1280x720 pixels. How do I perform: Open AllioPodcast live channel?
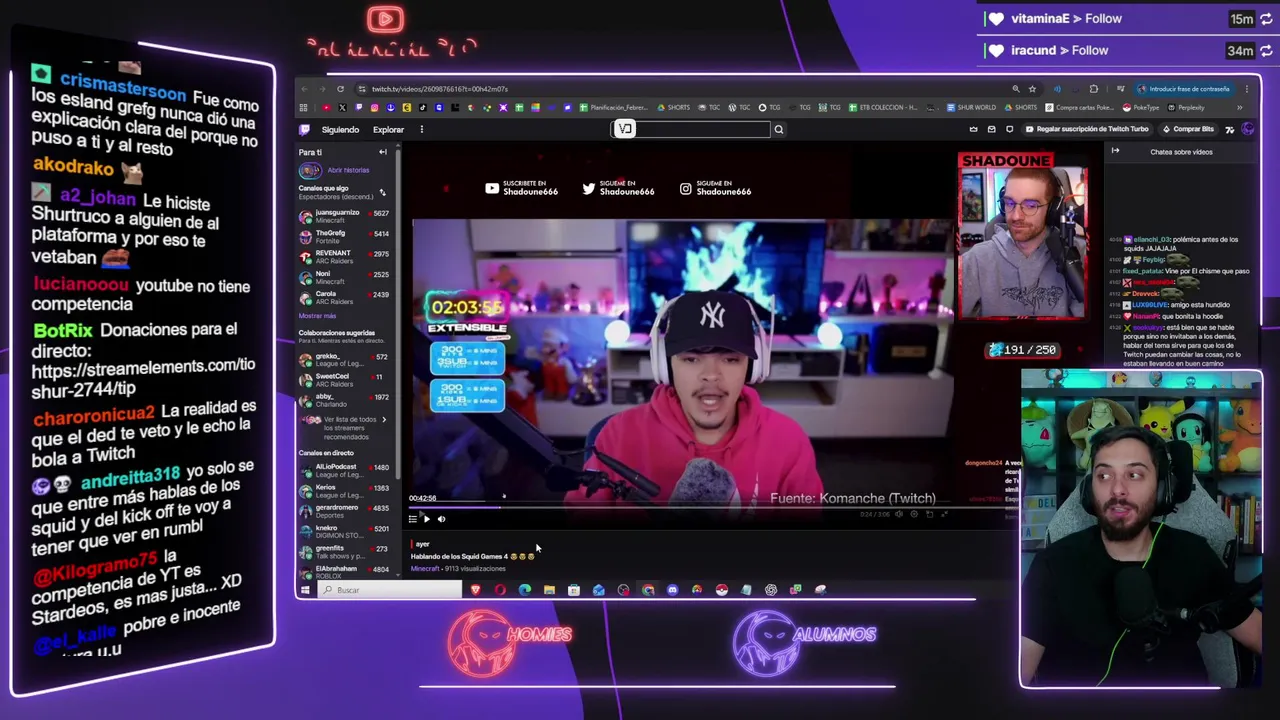pos(344,470)
